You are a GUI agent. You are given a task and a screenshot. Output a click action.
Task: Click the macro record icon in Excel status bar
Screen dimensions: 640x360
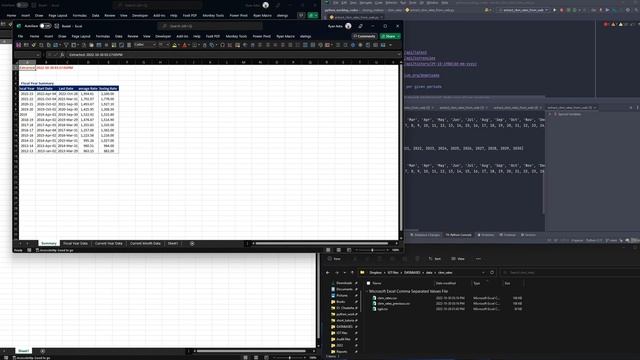pyautogui.click(x=29, y=250)
